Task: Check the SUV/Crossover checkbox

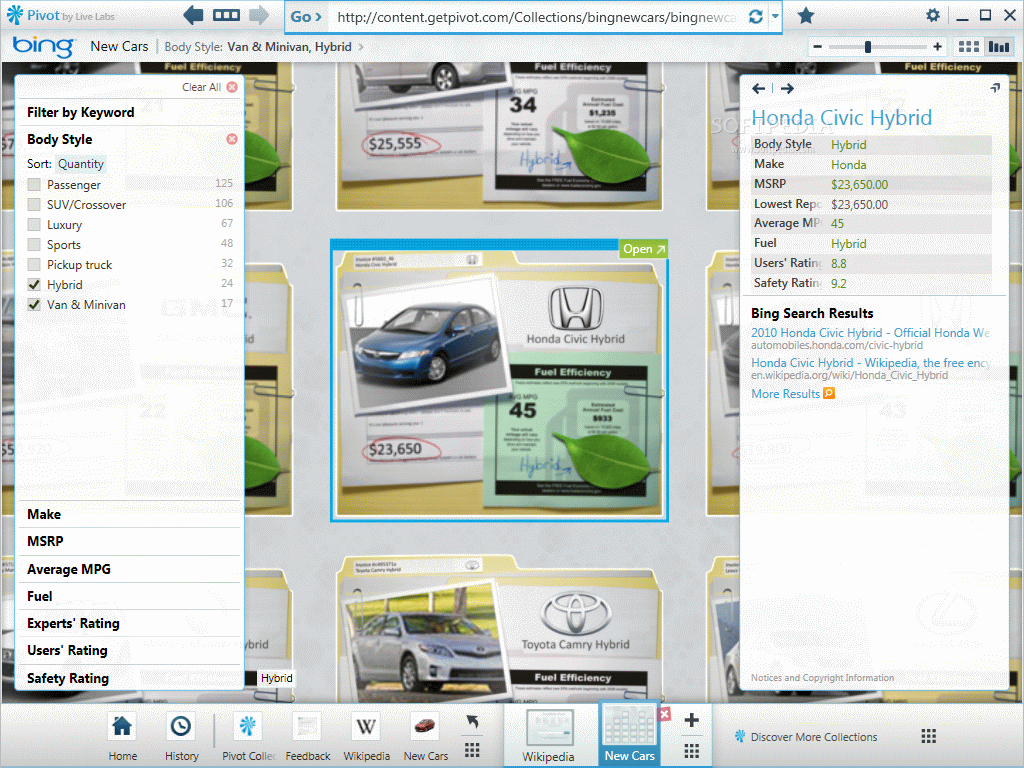Action: point(34,204)
